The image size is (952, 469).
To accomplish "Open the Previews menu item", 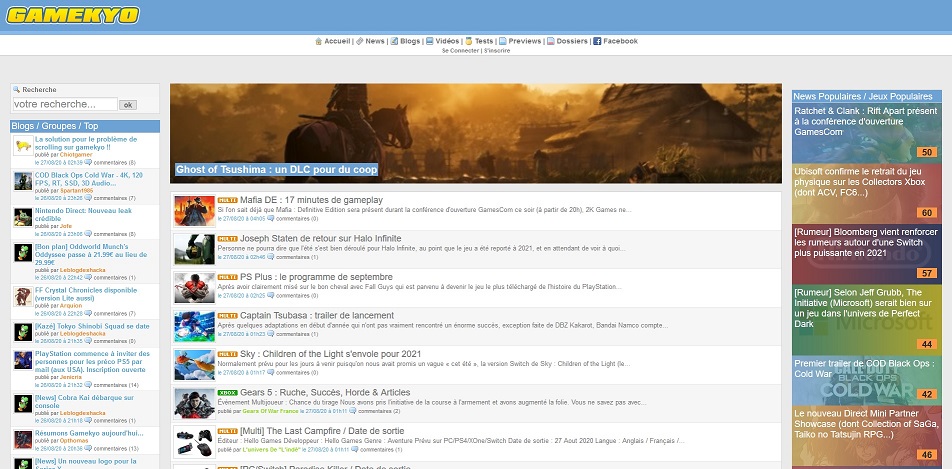I will coord(525,41).
